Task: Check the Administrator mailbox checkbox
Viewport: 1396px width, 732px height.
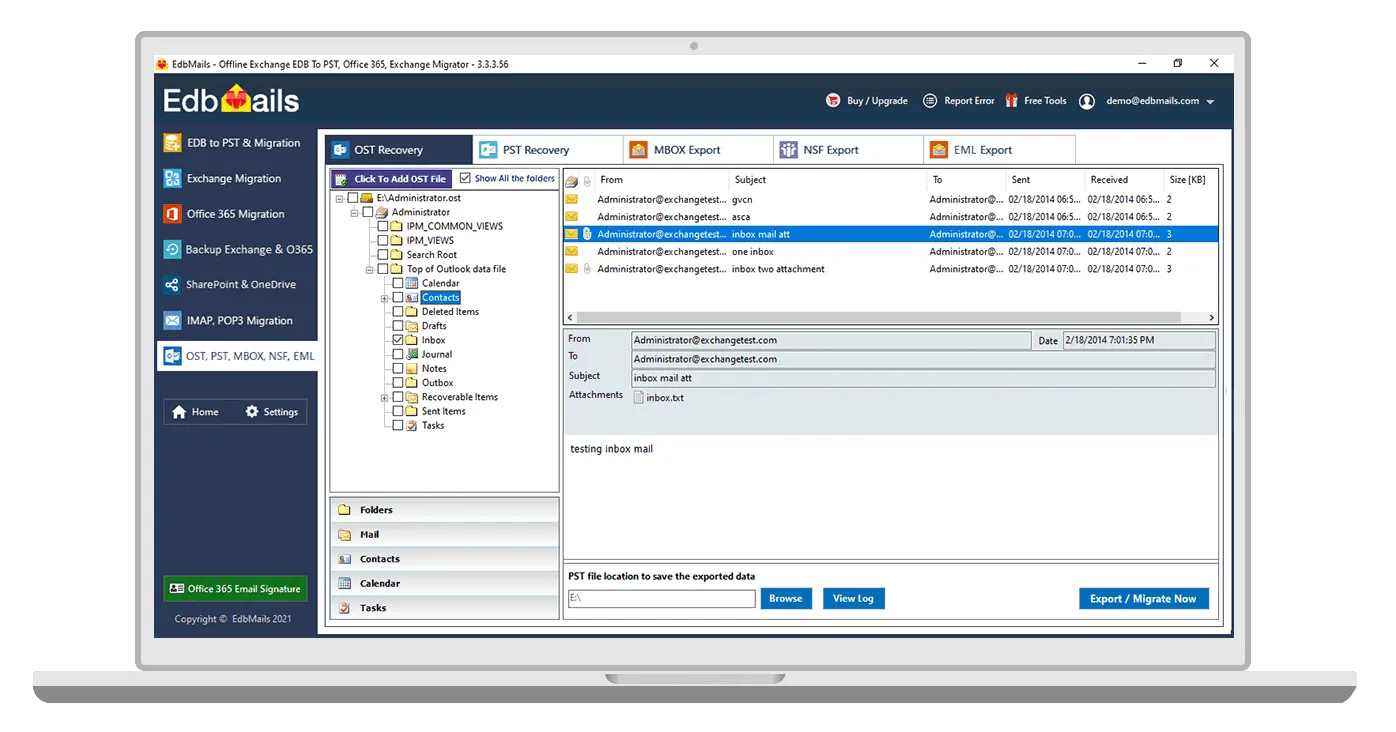Action: tap(367, 212)
